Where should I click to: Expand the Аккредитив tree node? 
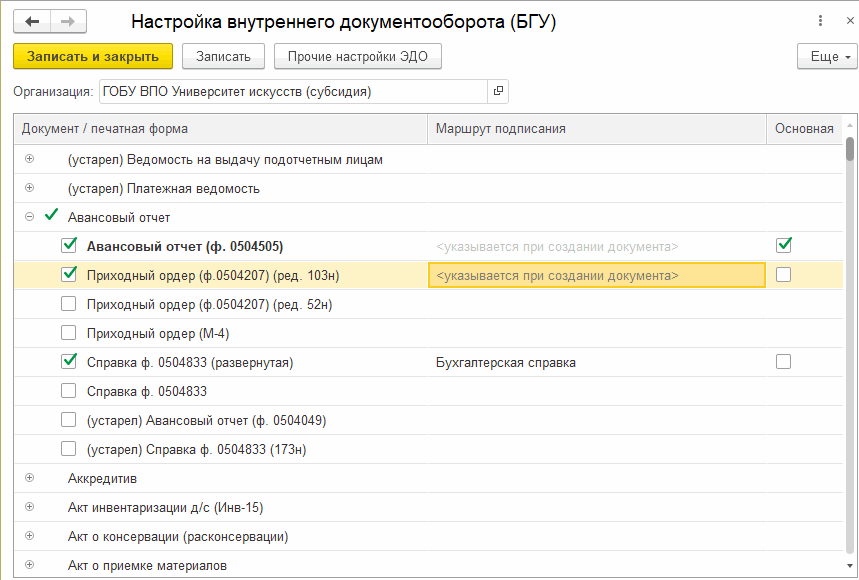(x=29, y=478)
